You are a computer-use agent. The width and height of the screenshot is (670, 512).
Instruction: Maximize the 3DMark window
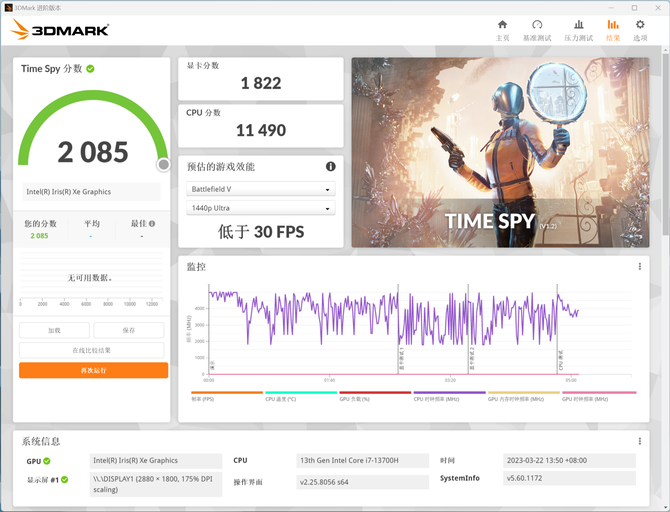pyautogui.click(x=634, y=8)
